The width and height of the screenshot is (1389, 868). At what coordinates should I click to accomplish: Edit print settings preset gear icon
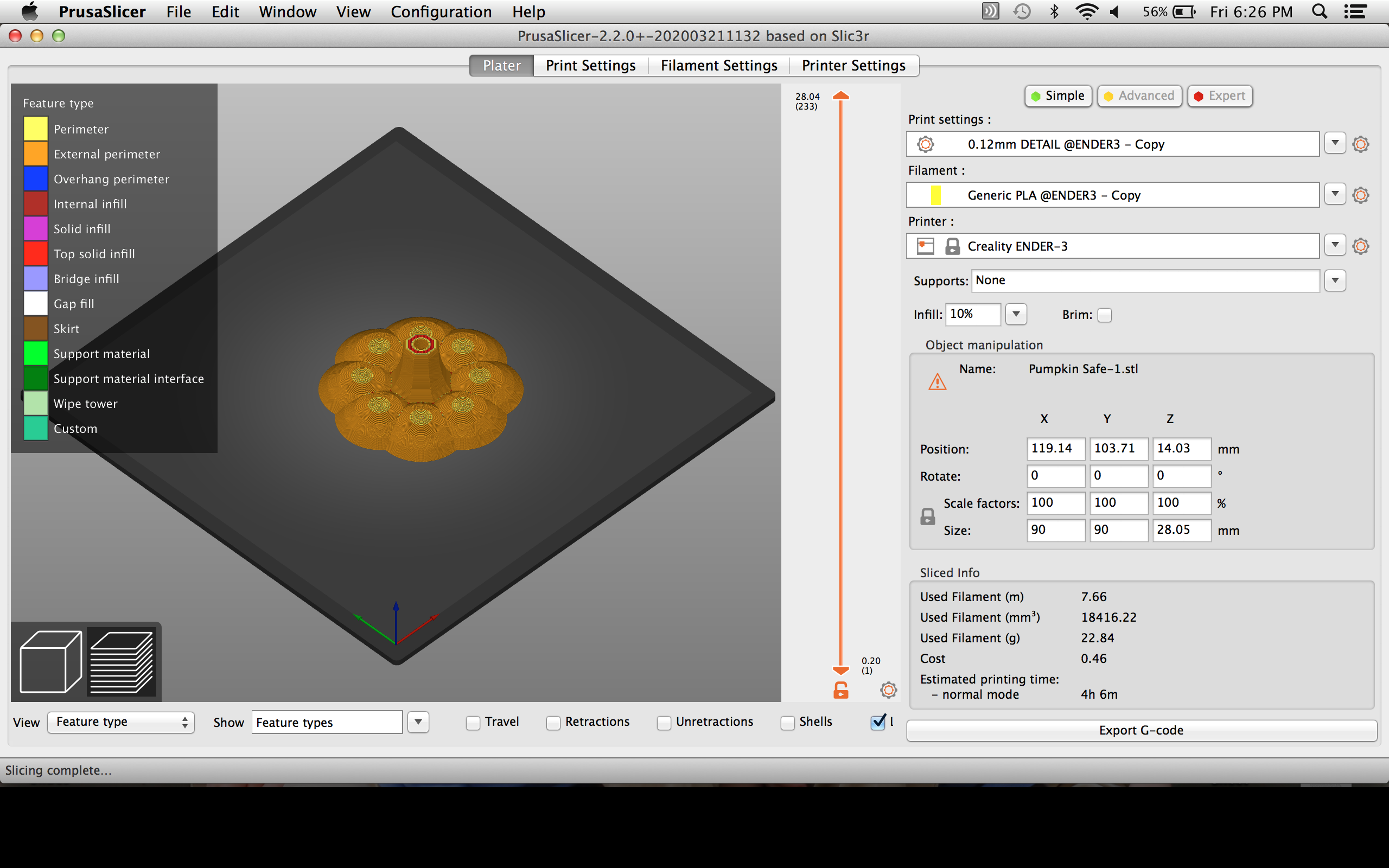[1360, 144]
